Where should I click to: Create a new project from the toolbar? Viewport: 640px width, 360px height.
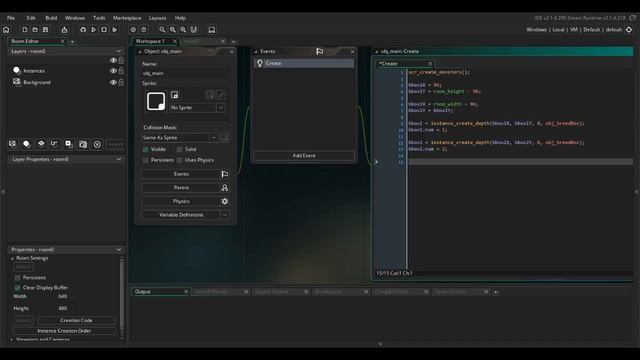click(x=24, y=30)
